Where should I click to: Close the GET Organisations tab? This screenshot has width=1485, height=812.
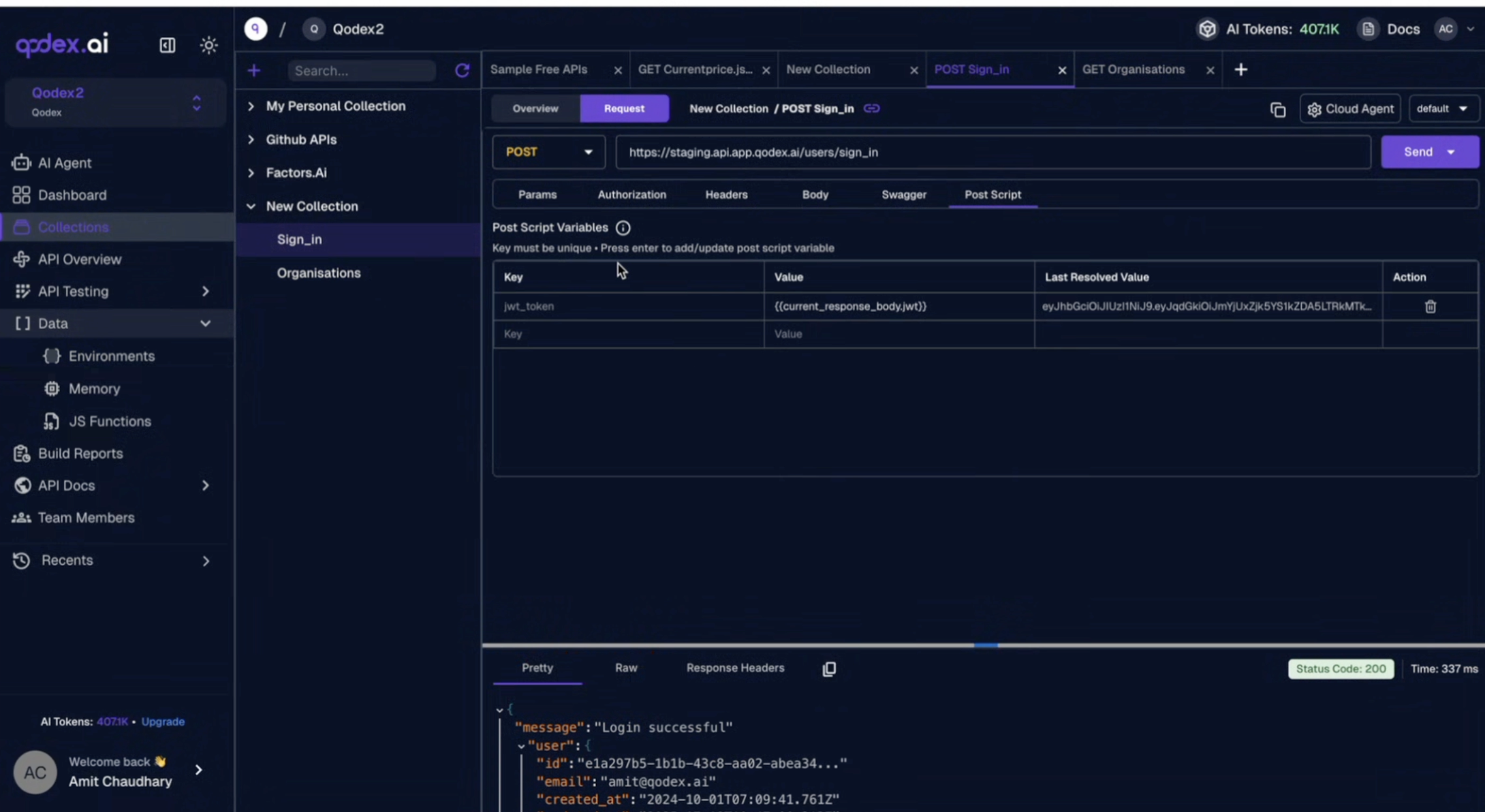[1210, 70]
